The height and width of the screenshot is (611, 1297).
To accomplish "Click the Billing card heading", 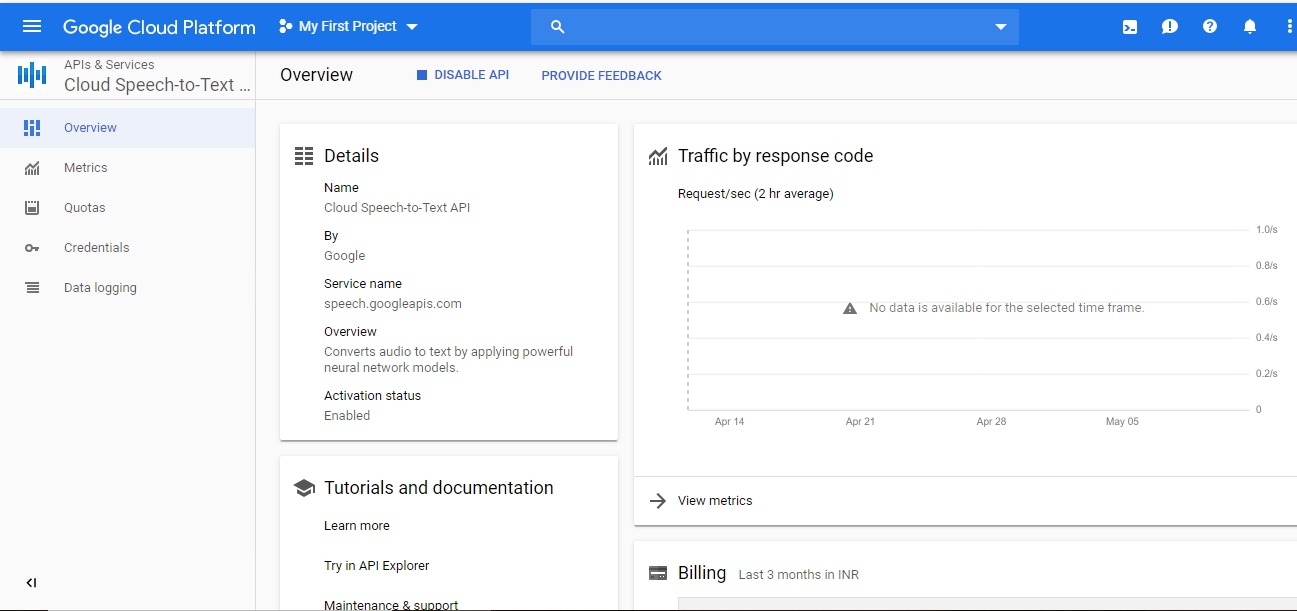I will click(702, 573).
